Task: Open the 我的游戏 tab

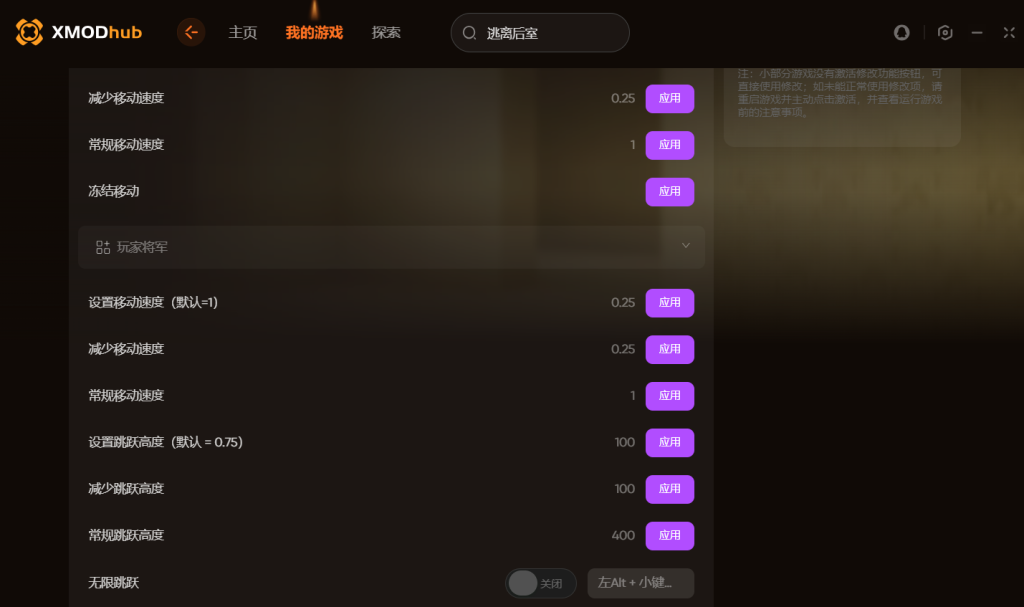Action: click(314, 33)
